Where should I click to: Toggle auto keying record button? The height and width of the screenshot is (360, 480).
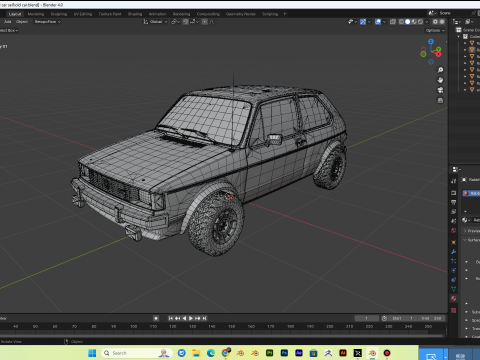(156, 318)
